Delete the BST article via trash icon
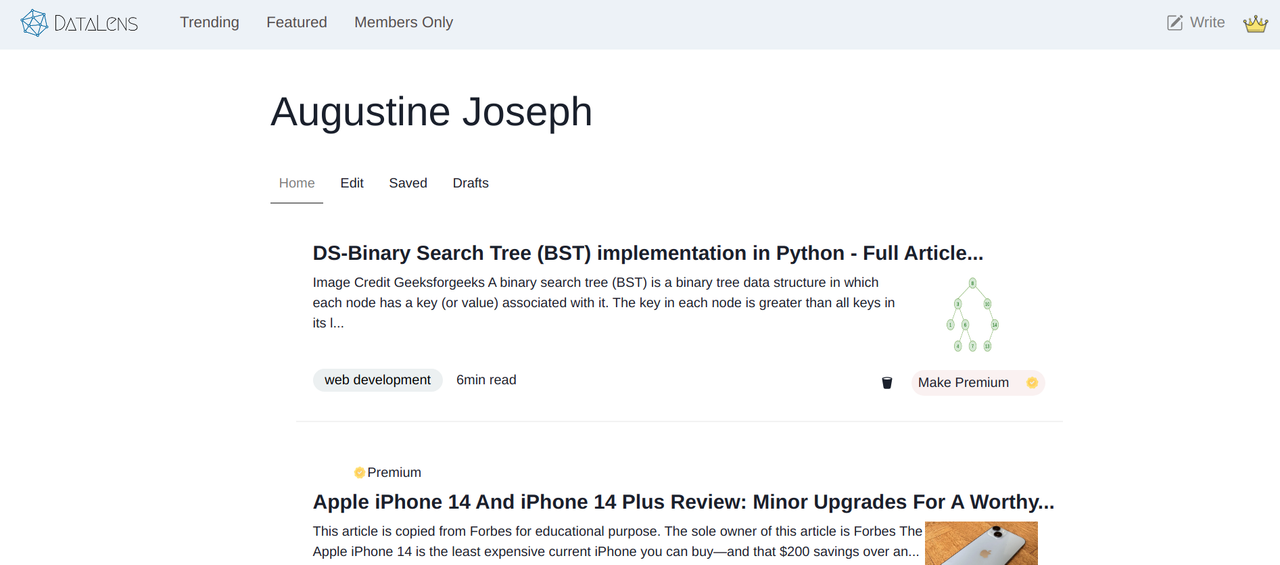This screenshot has width=1280, height=565. coord(886,383)
